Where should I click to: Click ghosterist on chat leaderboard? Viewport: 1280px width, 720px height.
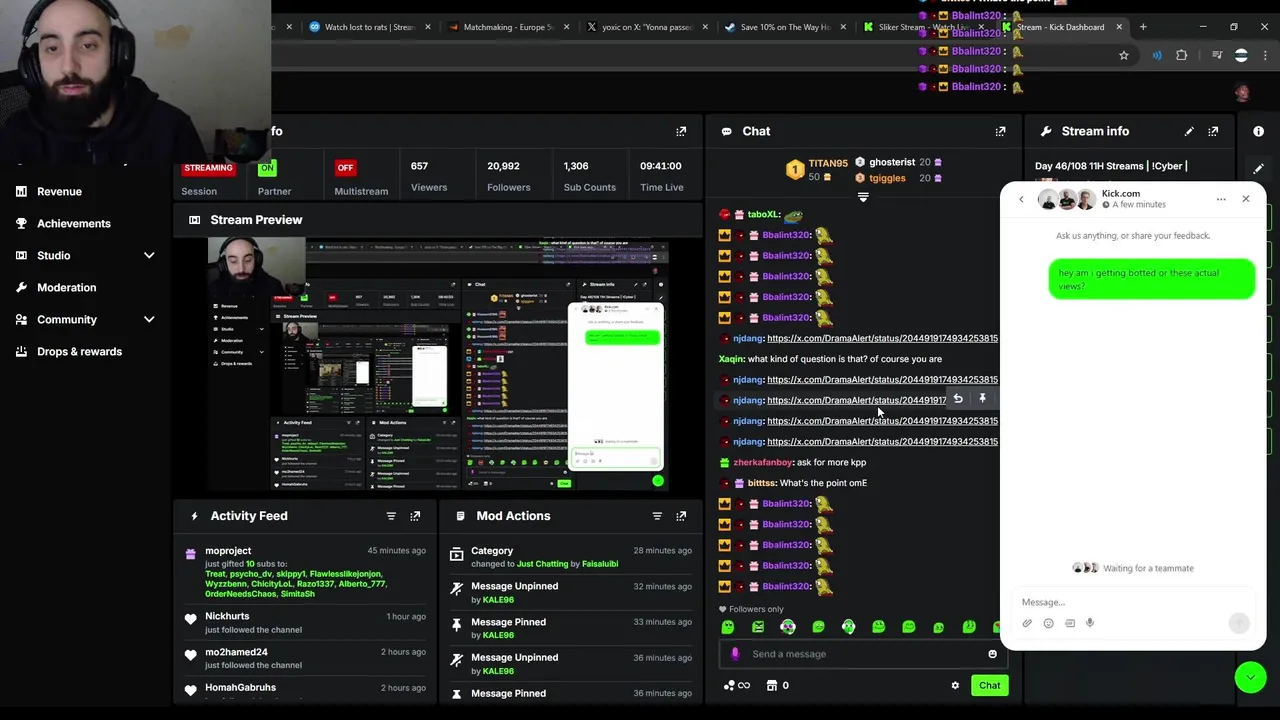(892, 162)
